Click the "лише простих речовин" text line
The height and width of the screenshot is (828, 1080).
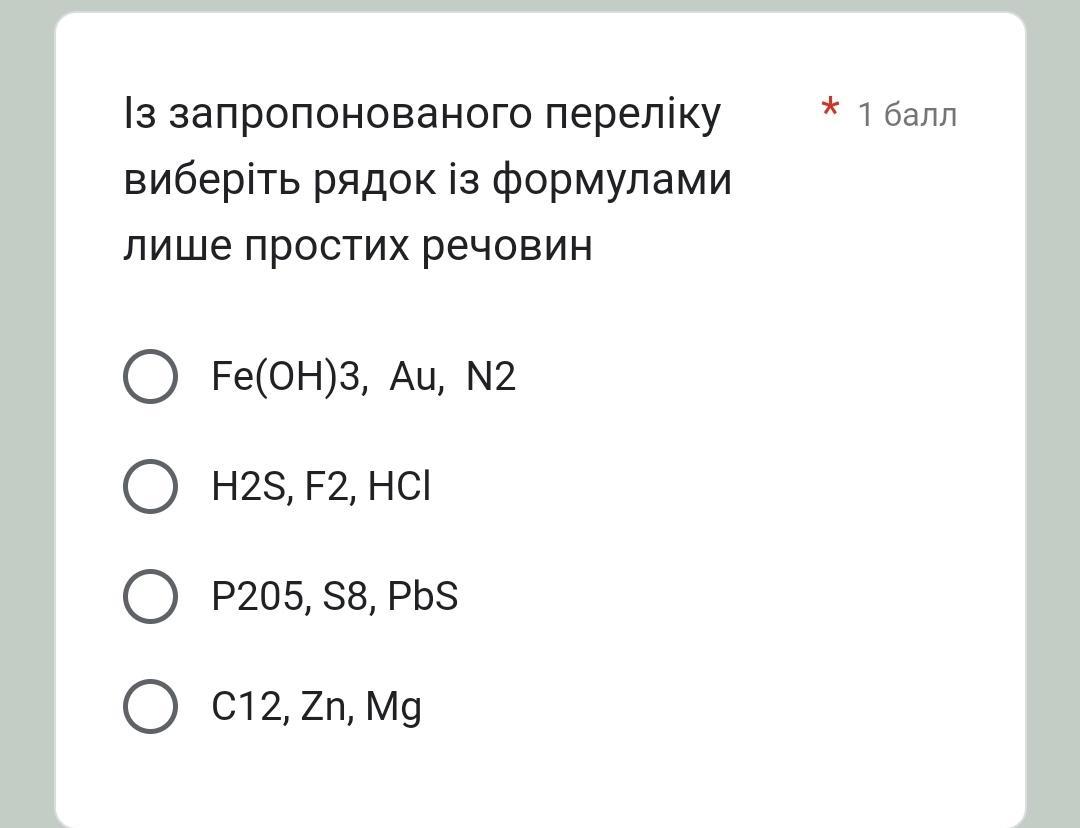[358, 246]
